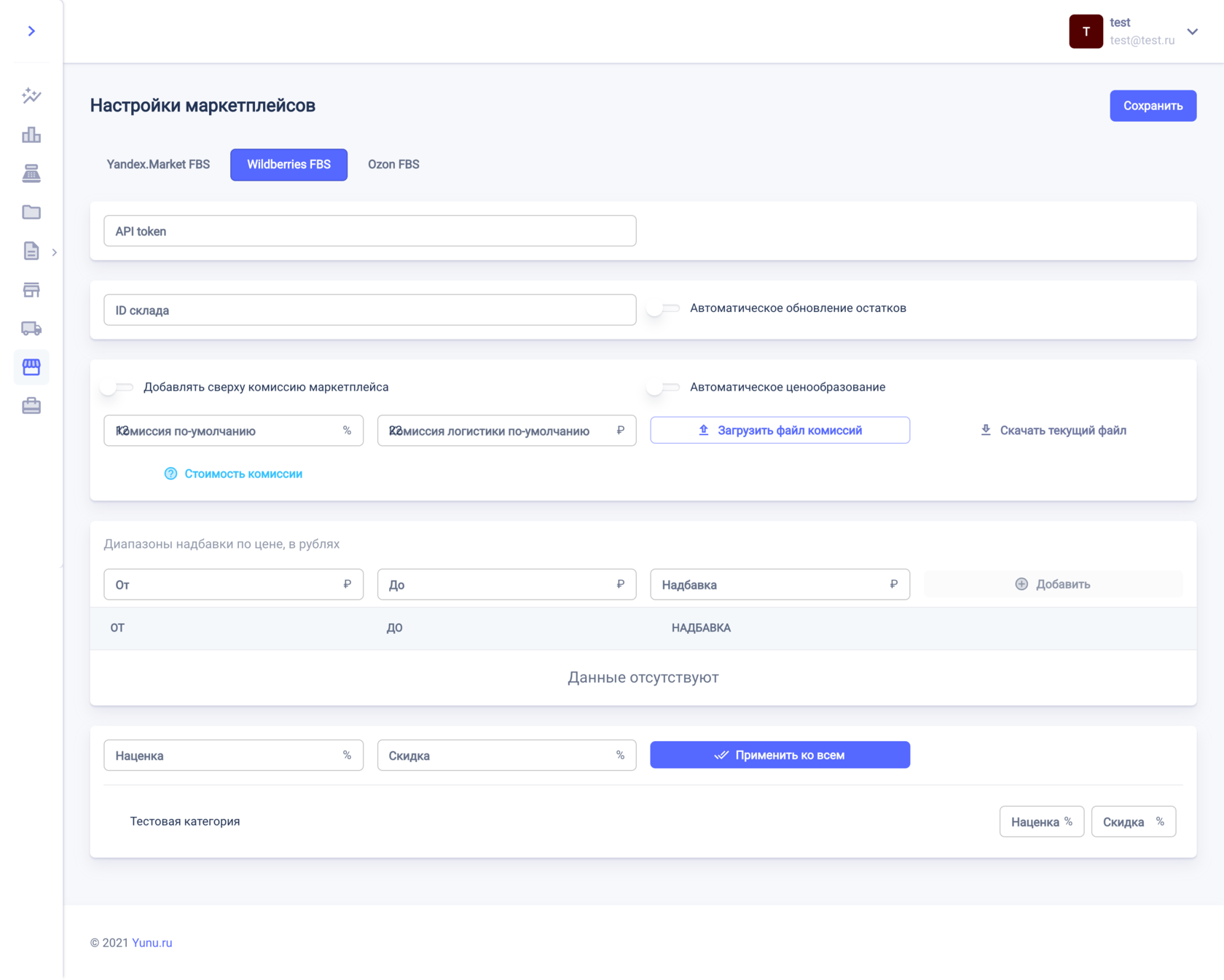1224x980 pixels.
Task: Click Наценка field for Тестовая категория
Action: 1041,822
